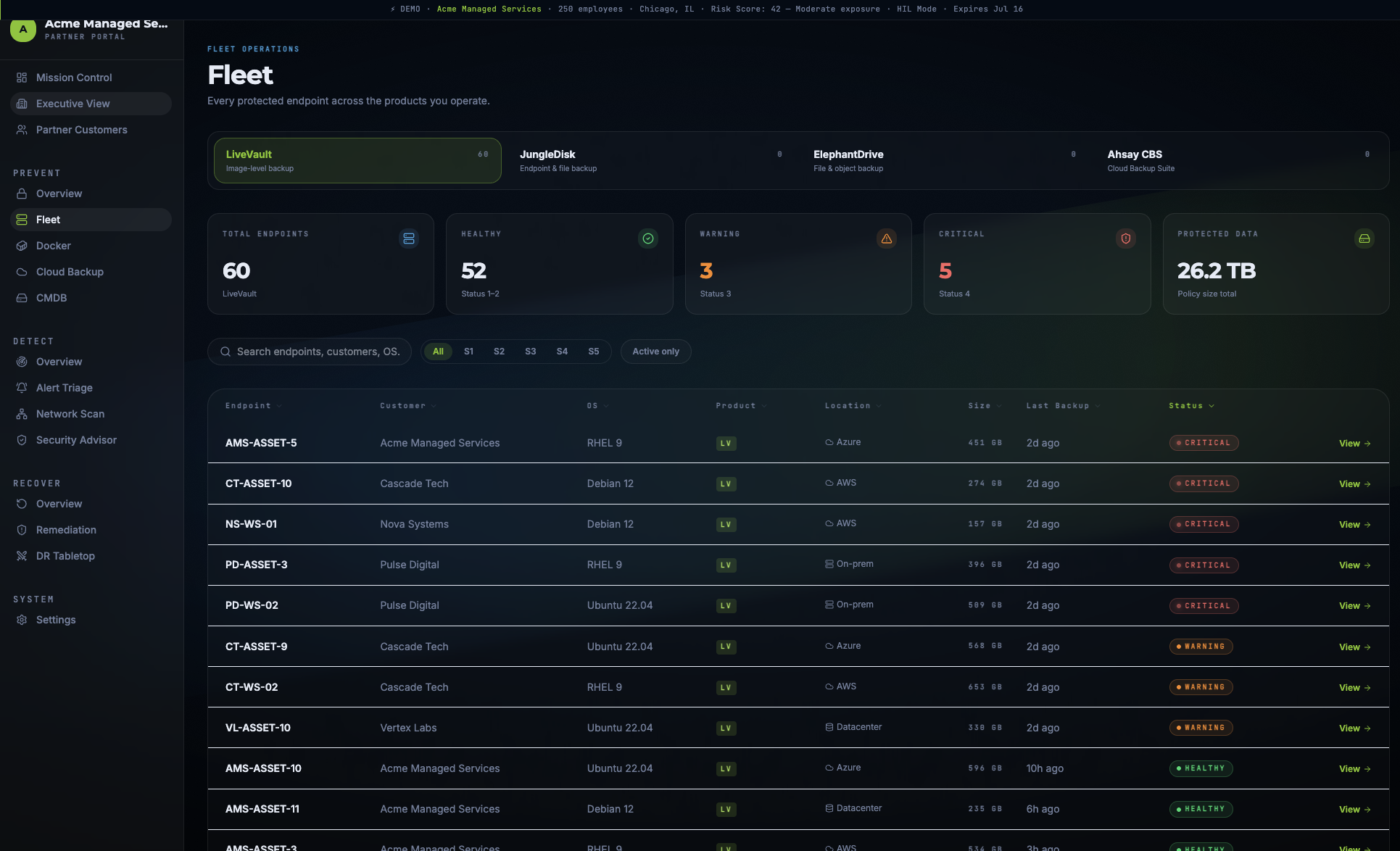Click the LV product badge for AMS-ASSET-5

click(726, 443)
